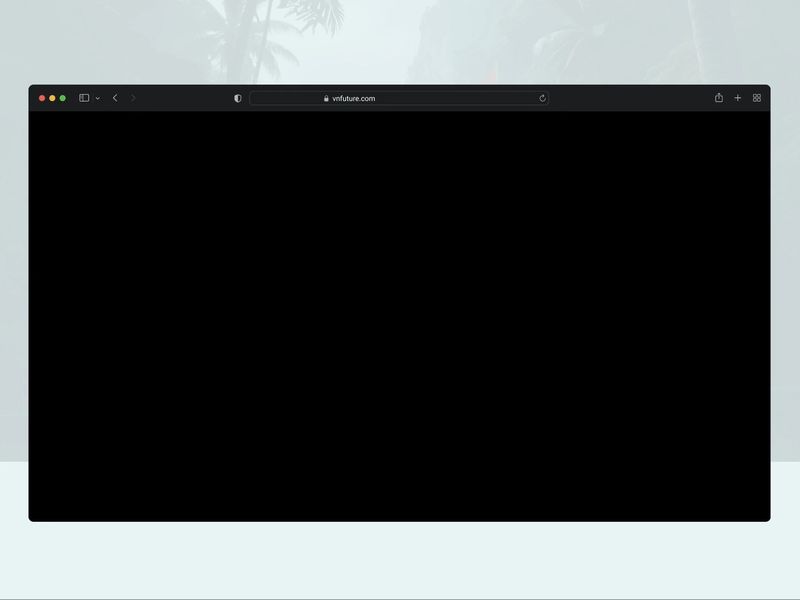
Task: Show the tab overview grid
Action: pyautogui.click(x=757, y=98)
